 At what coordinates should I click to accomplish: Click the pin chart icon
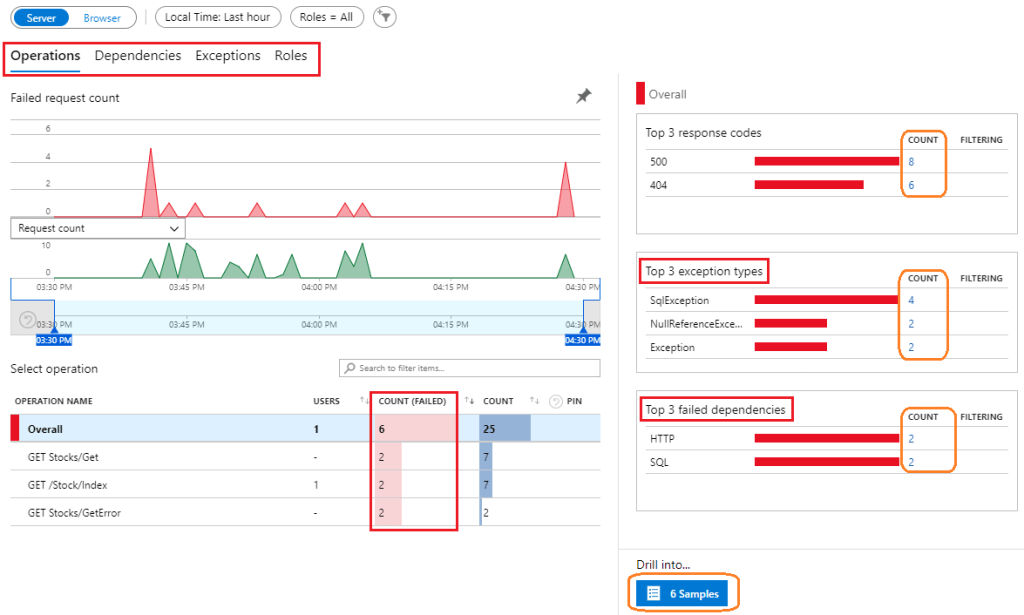point(584,96)
